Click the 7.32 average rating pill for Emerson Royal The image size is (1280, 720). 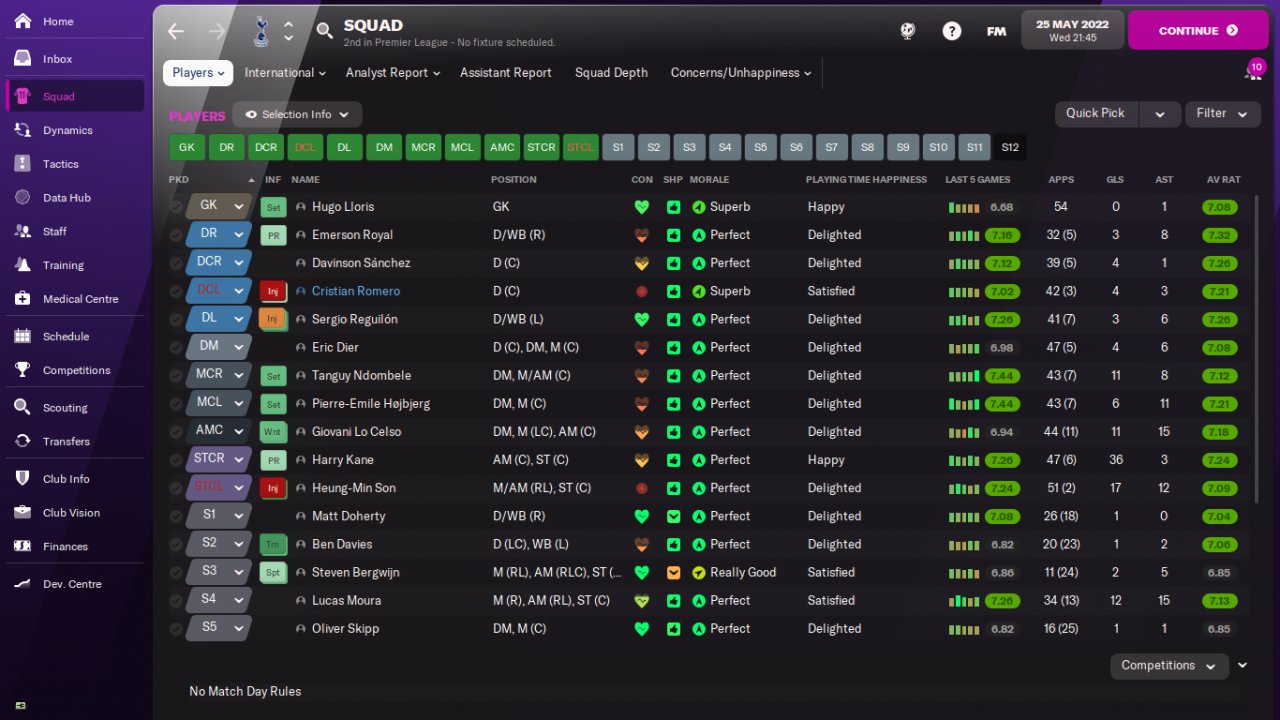tap(1219, 235)
